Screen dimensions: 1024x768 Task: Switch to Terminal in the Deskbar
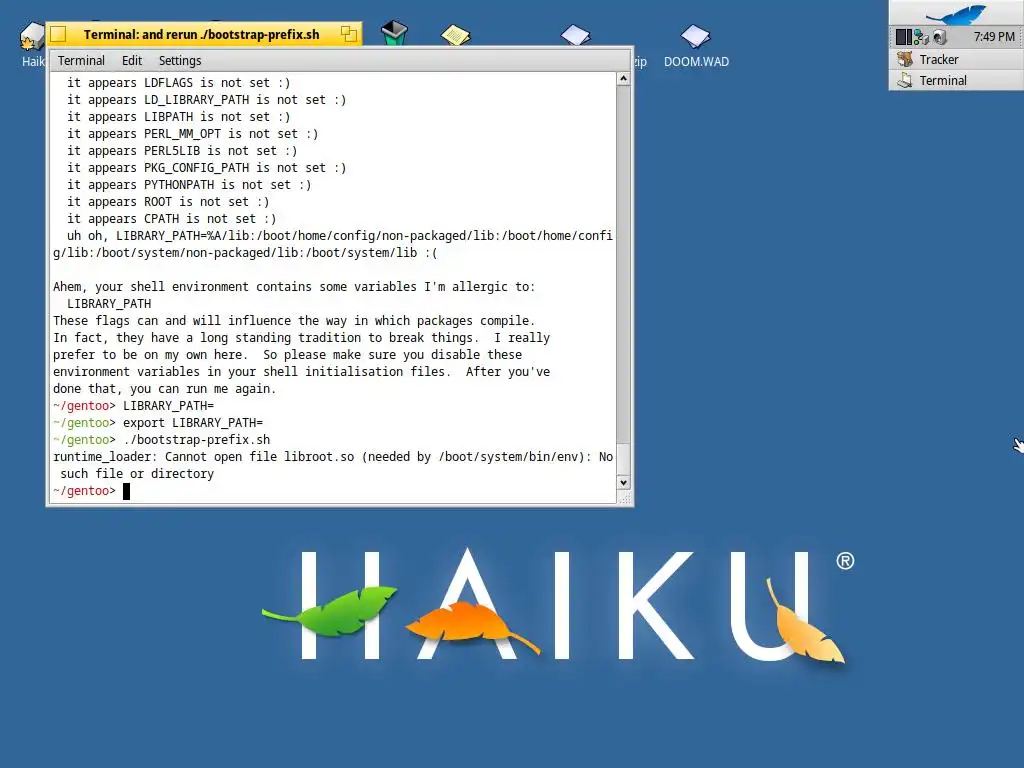point(956,80)
